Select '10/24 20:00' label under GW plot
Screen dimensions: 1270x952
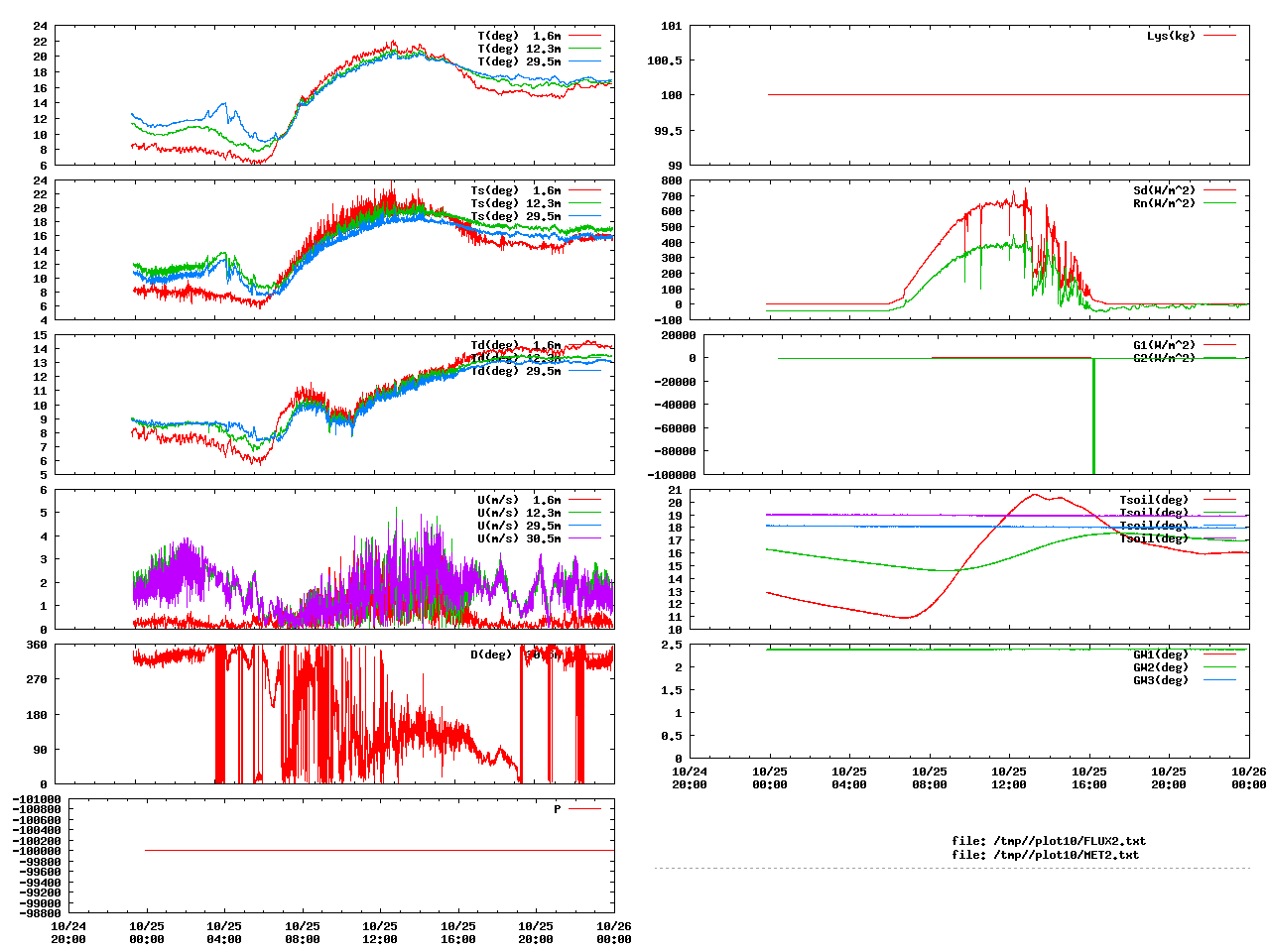point(691,777)
